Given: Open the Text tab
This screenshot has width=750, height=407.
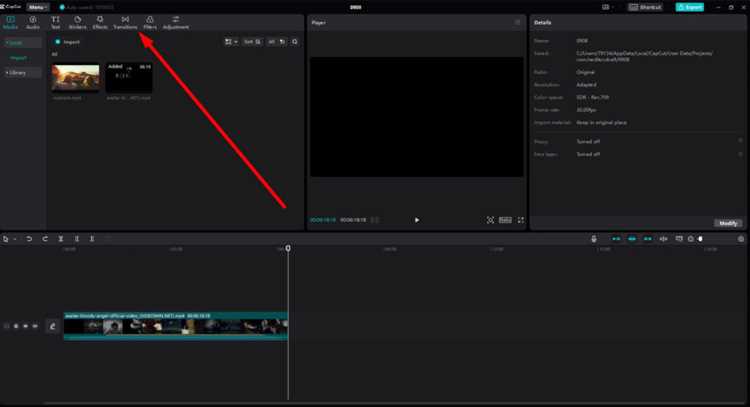Looking at the screenshot, I should click(x=55, y=22).
